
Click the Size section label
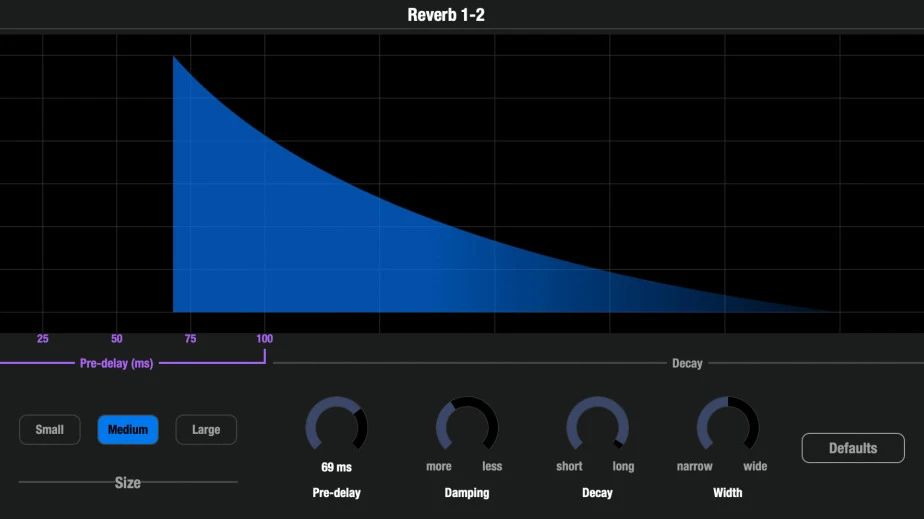point(128,483)
